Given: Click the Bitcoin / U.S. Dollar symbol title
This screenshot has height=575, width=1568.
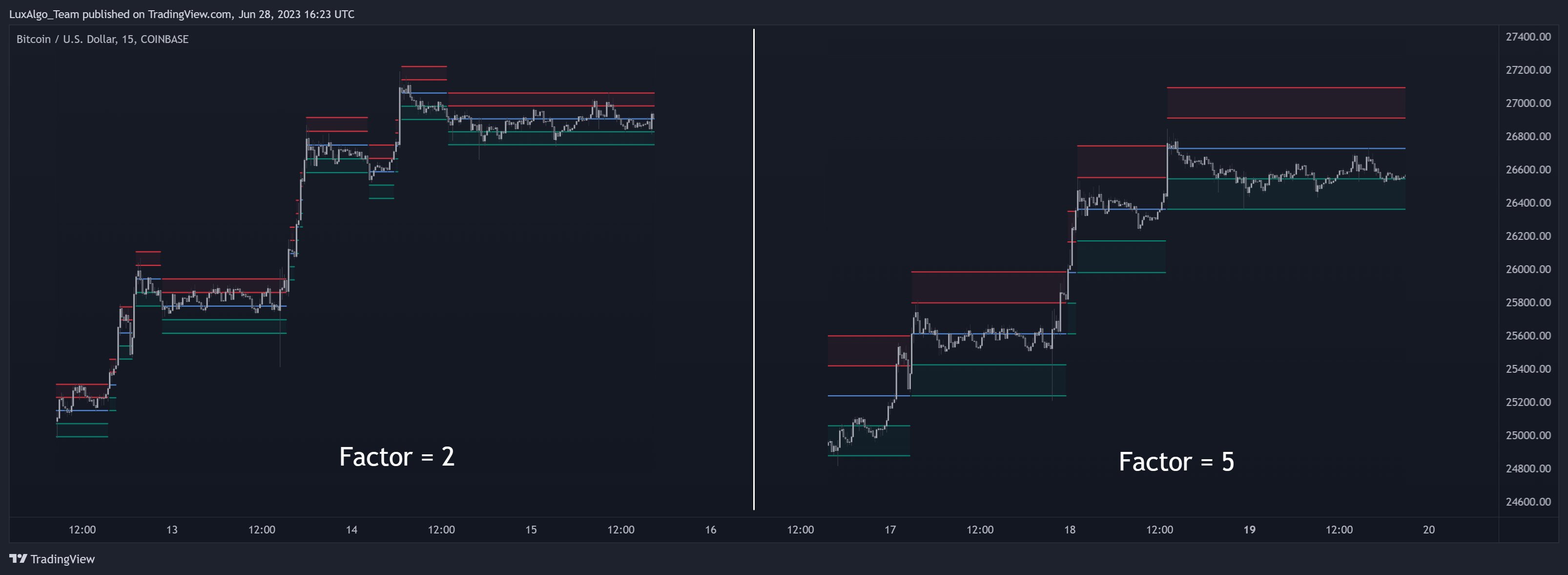Looking at the screenshot, I should click(102, 39).
